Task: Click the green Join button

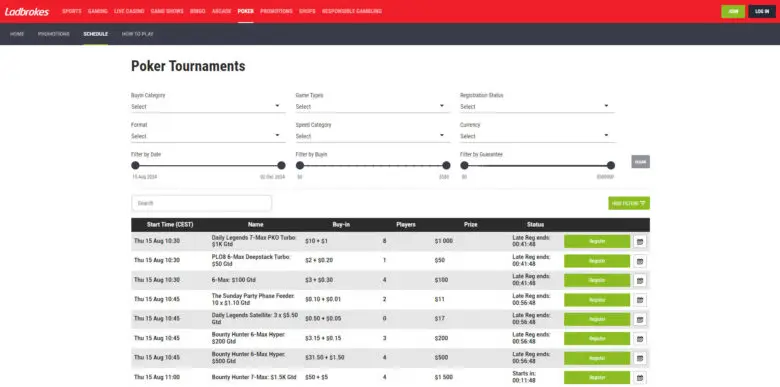Action: (733, 11)
